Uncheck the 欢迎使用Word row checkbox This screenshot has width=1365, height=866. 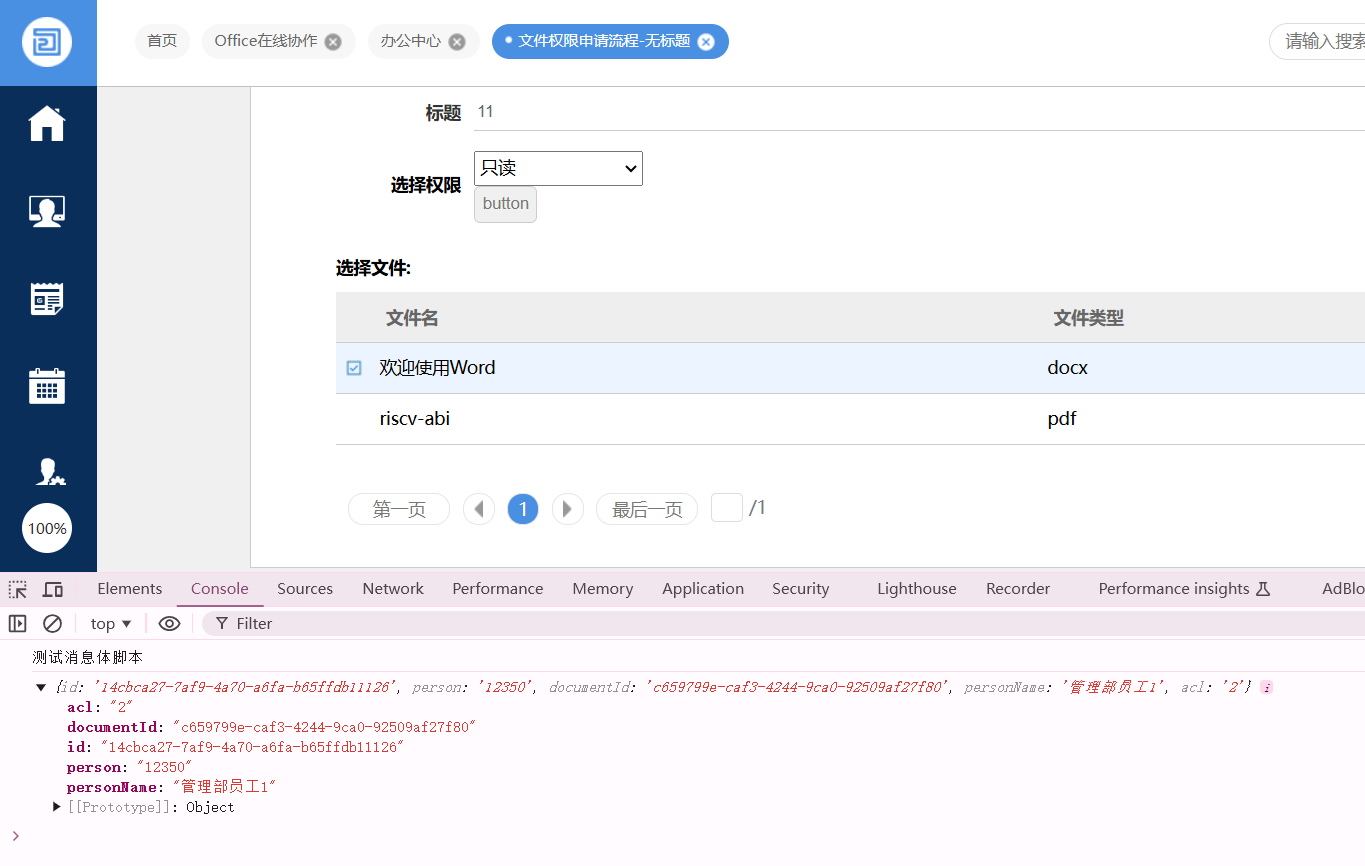tap(354, 368)
